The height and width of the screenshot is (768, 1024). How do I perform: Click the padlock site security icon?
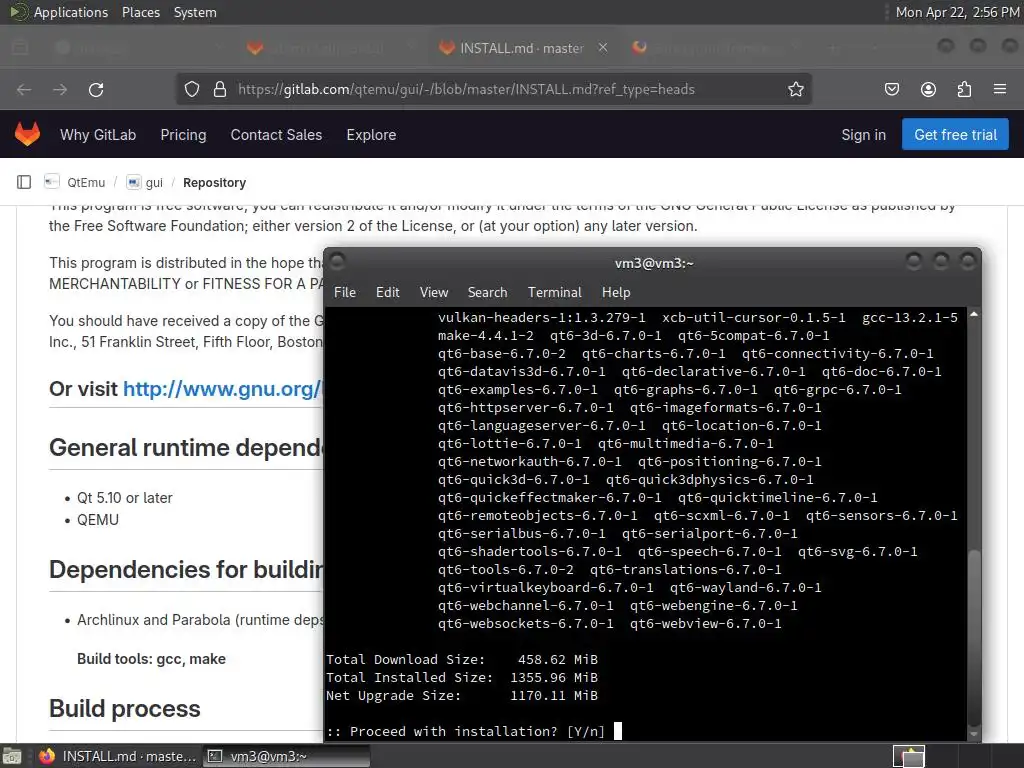(220, 89)
